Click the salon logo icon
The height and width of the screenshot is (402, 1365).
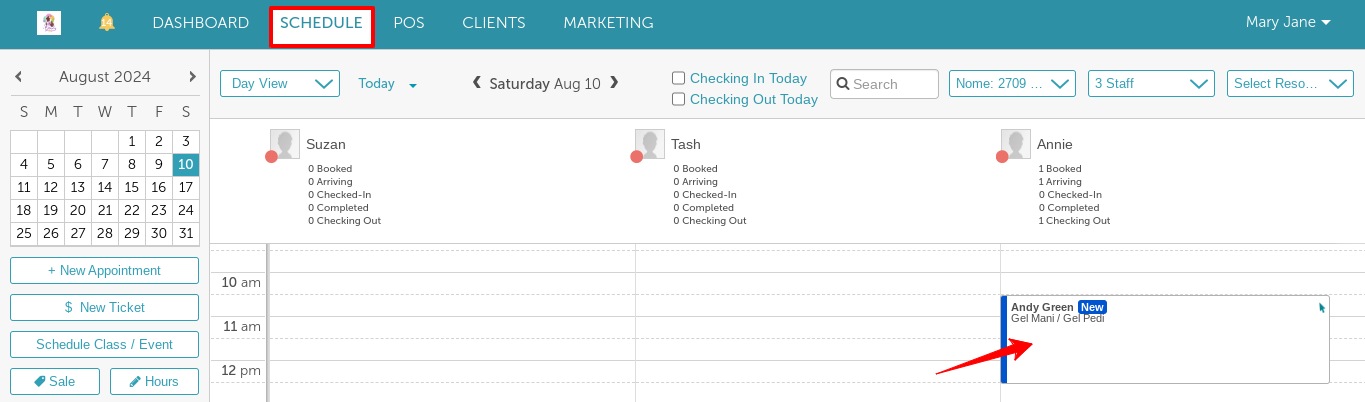48,23
